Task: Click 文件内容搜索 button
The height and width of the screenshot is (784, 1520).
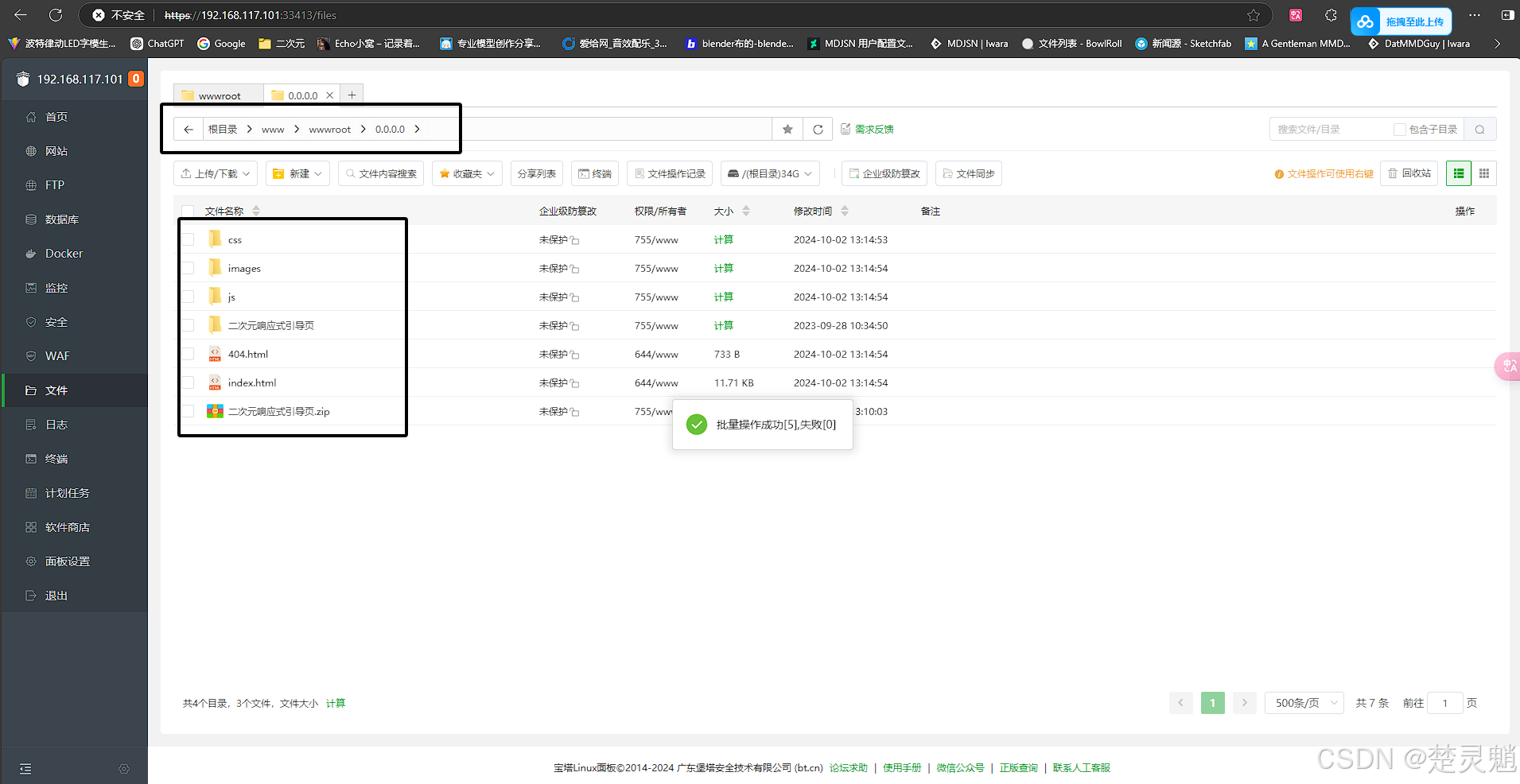Action: (x=381, y=173)
